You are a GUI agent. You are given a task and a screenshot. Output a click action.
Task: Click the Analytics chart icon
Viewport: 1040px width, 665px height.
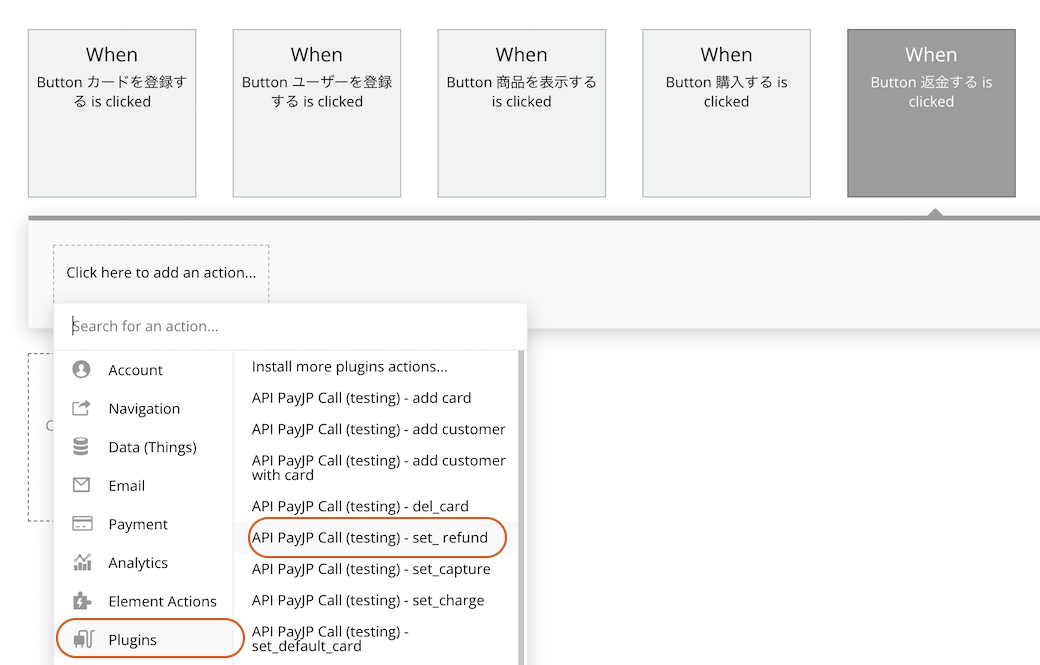tap(82, 562)
